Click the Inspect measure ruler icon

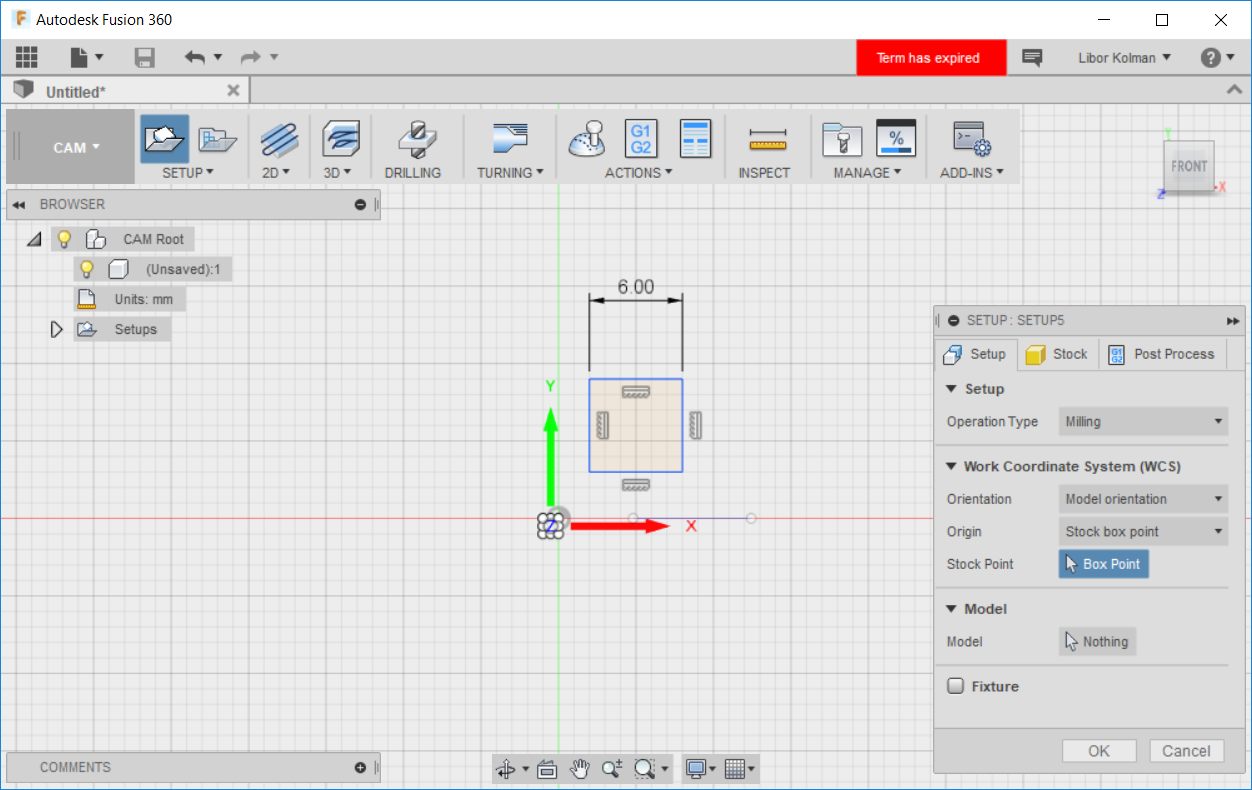coord(767,139)
